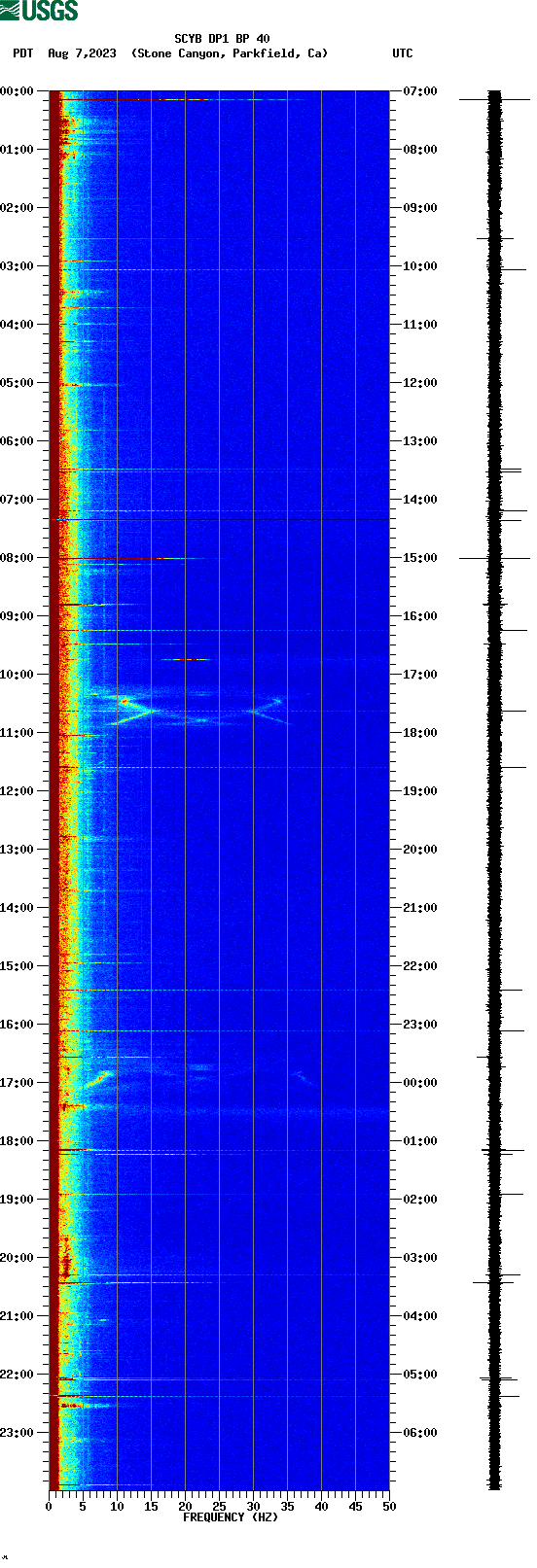Image resolution: width=537 pixels, height=1568 pixels.
Task: Click PDT time label 12:00
Action: point(18,791)
